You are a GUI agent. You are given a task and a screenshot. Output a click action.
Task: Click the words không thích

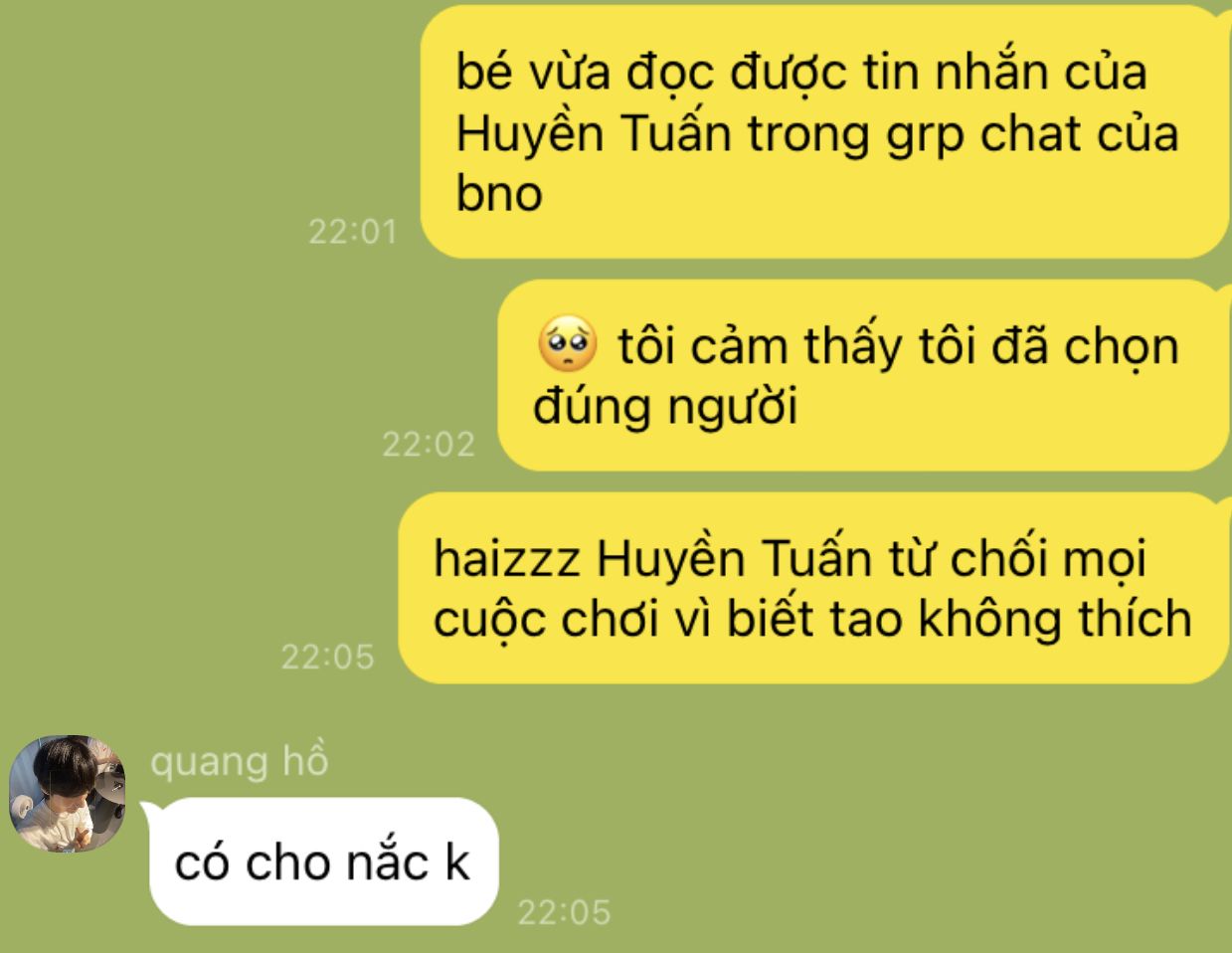click(x=1054, y=619)
